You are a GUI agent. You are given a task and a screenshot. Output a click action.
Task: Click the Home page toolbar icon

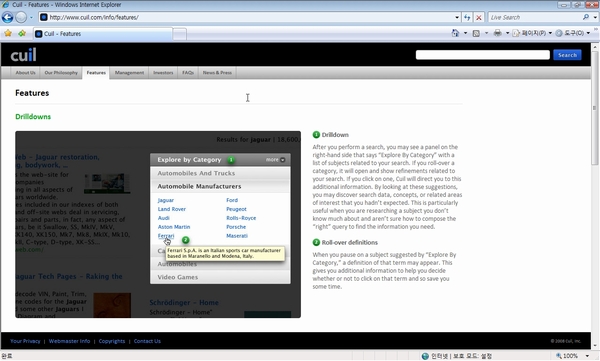(x=455, y=33)
